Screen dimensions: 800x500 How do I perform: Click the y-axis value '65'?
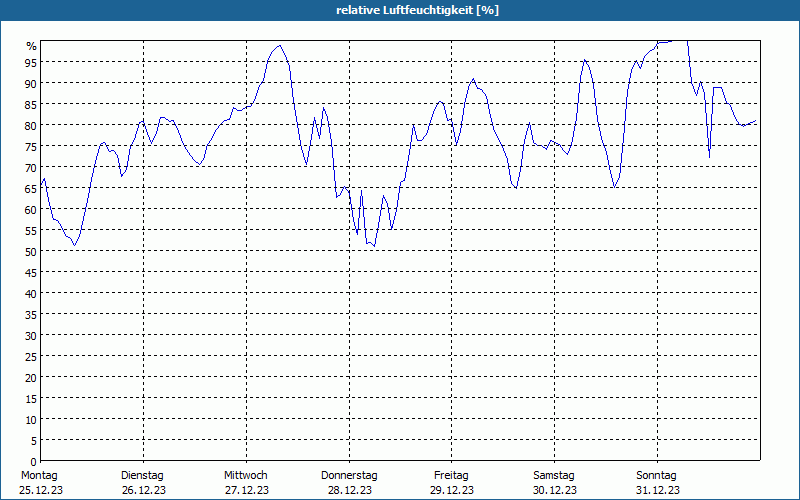point(32,188)
